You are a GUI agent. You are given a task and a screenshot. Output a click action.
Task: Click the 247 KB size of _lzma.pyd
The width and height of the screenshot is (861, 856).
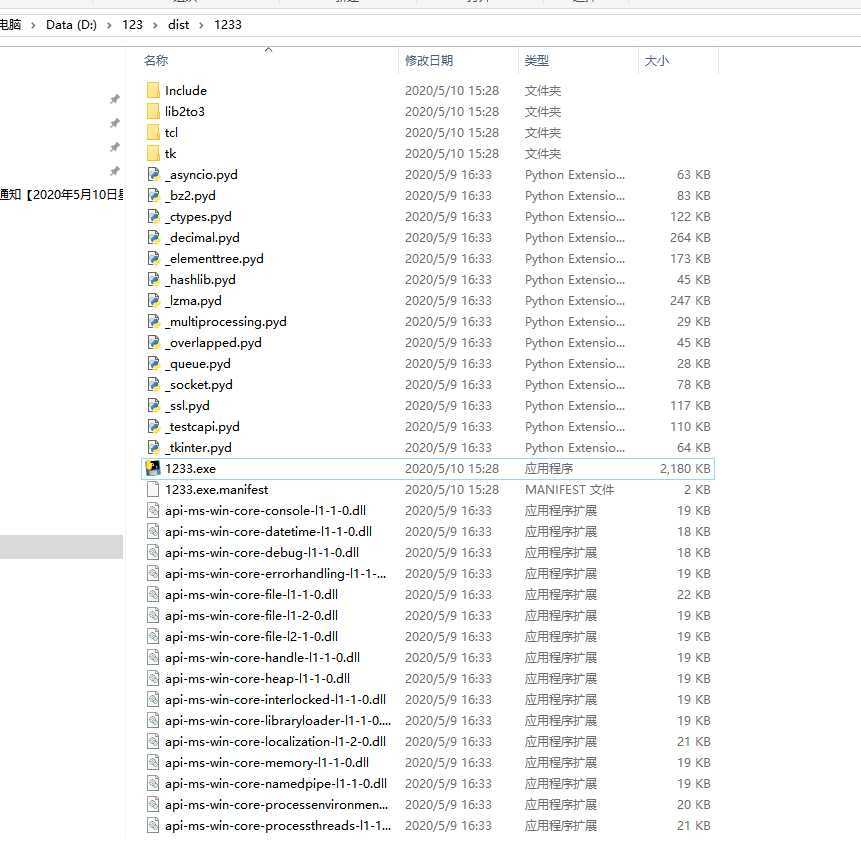point(690,300)
